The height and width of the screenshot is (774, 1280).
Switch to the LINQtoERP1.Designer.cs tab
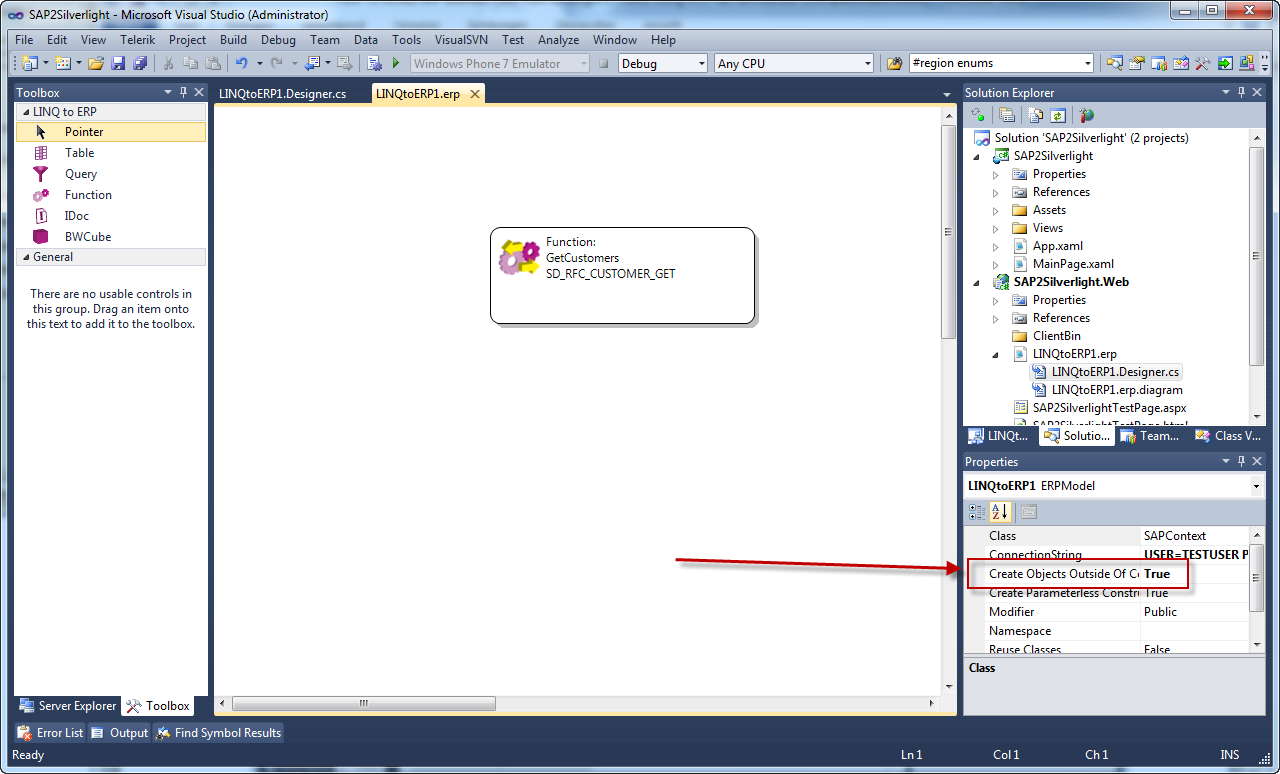[x=283, y=93]
